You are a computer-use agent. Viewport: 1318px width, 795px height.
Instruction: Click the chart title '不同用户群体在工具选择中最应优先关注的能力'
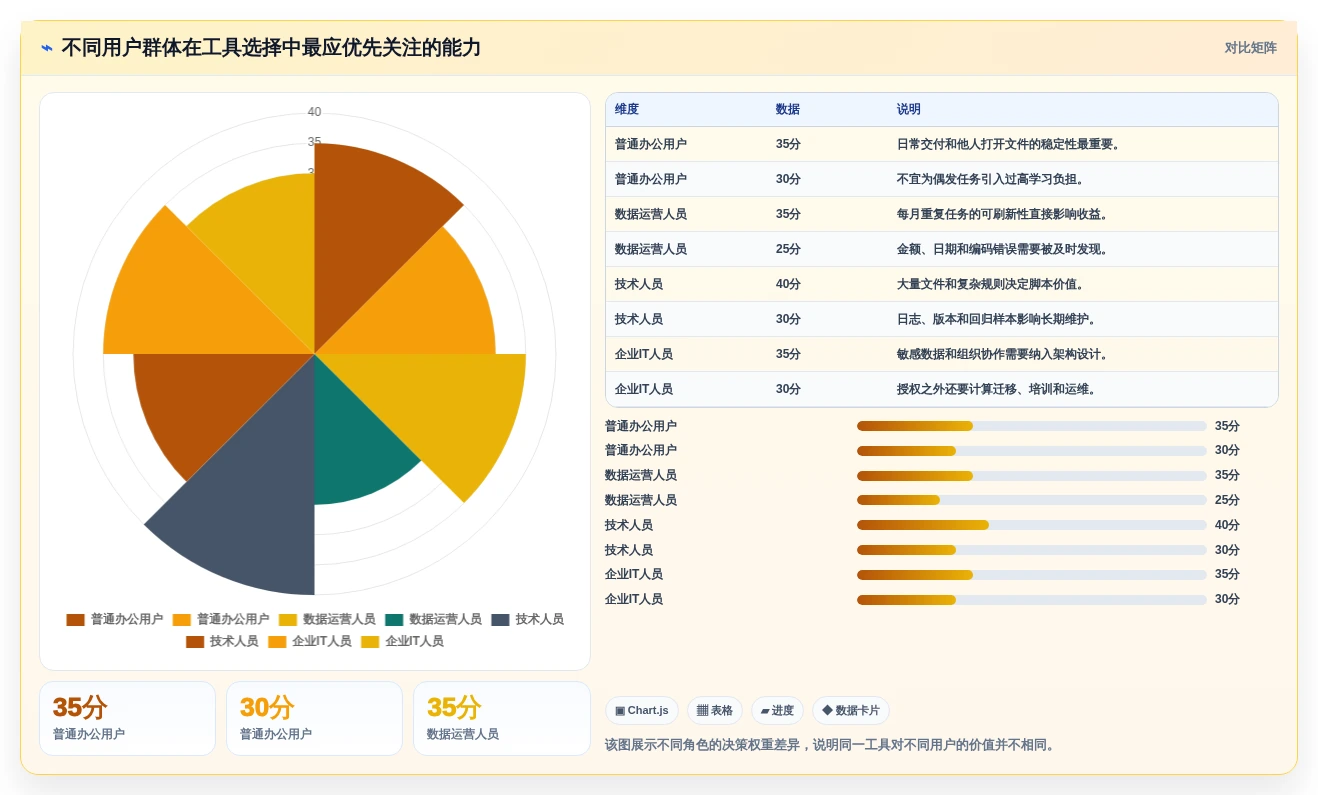[x=271, y=48]
